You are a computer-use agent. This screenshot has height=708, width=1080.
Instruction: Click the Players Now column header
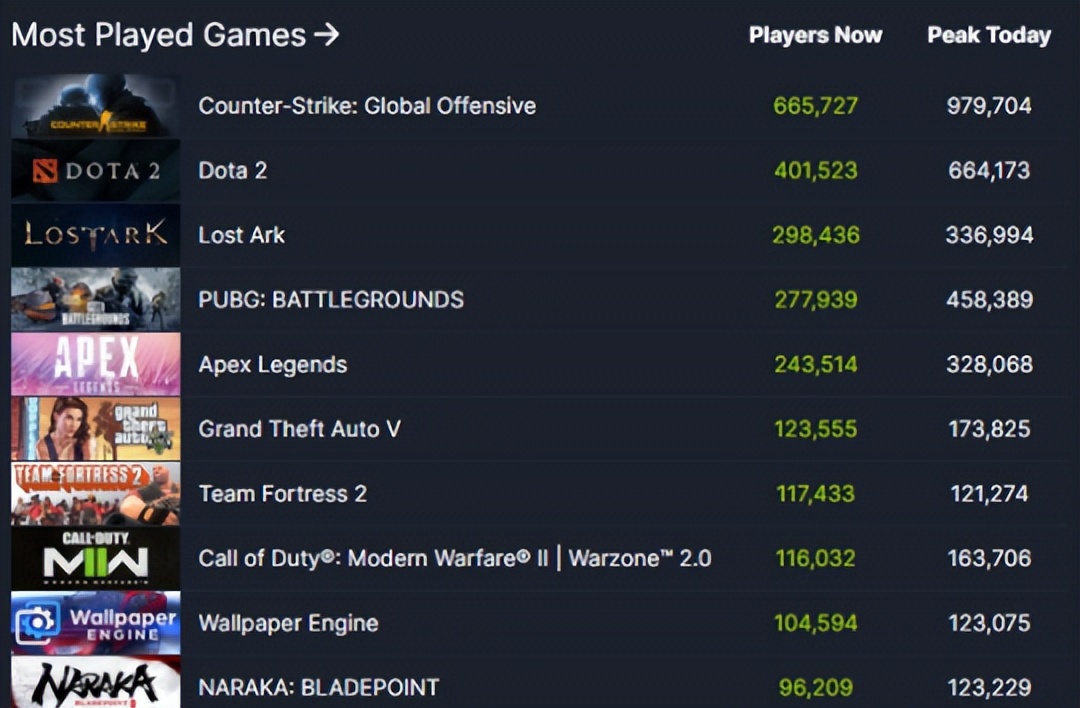815,35
